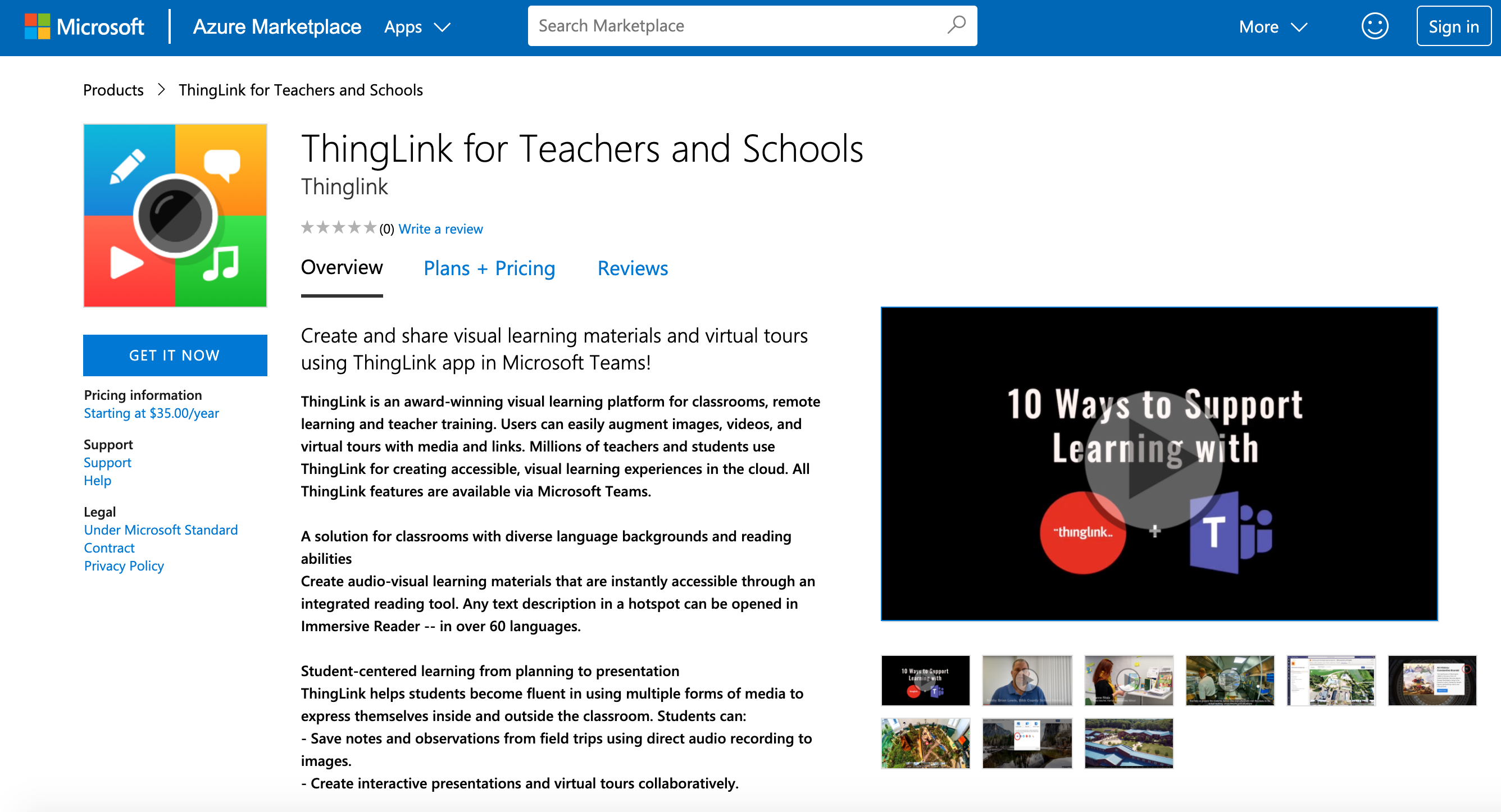
Task: Open the Reviews tab
Action: (633, 268)
